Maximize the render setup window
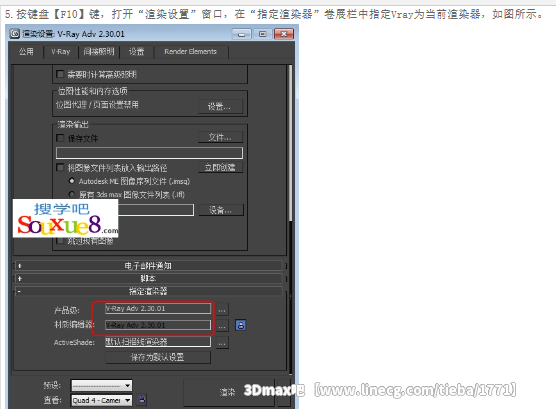Screen dimensions: 556x409 click(x=263, y=34)
